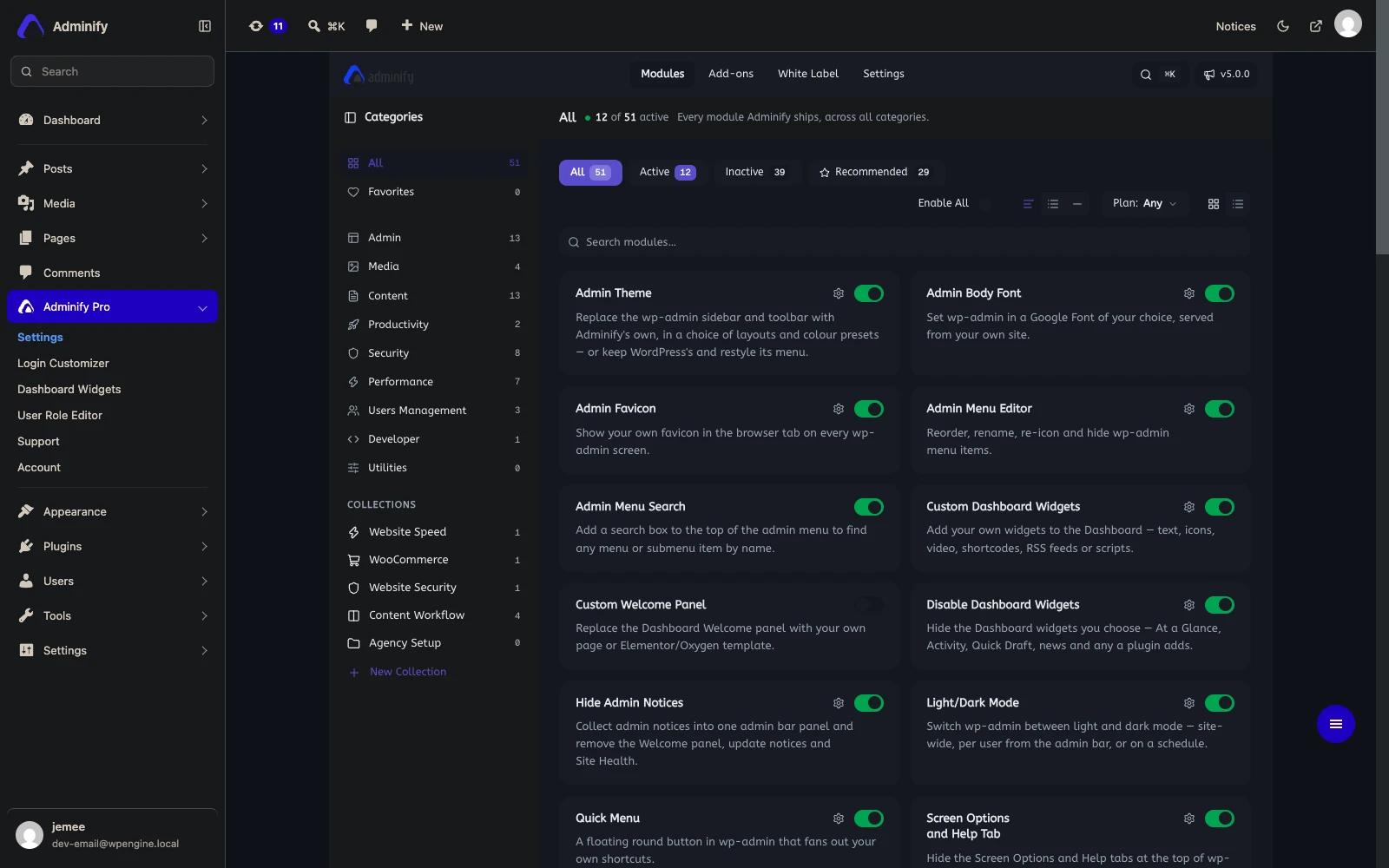Open settings gear for Hide Admin Notices
This screenshot has width=1389, height=868.
[839, 703]
